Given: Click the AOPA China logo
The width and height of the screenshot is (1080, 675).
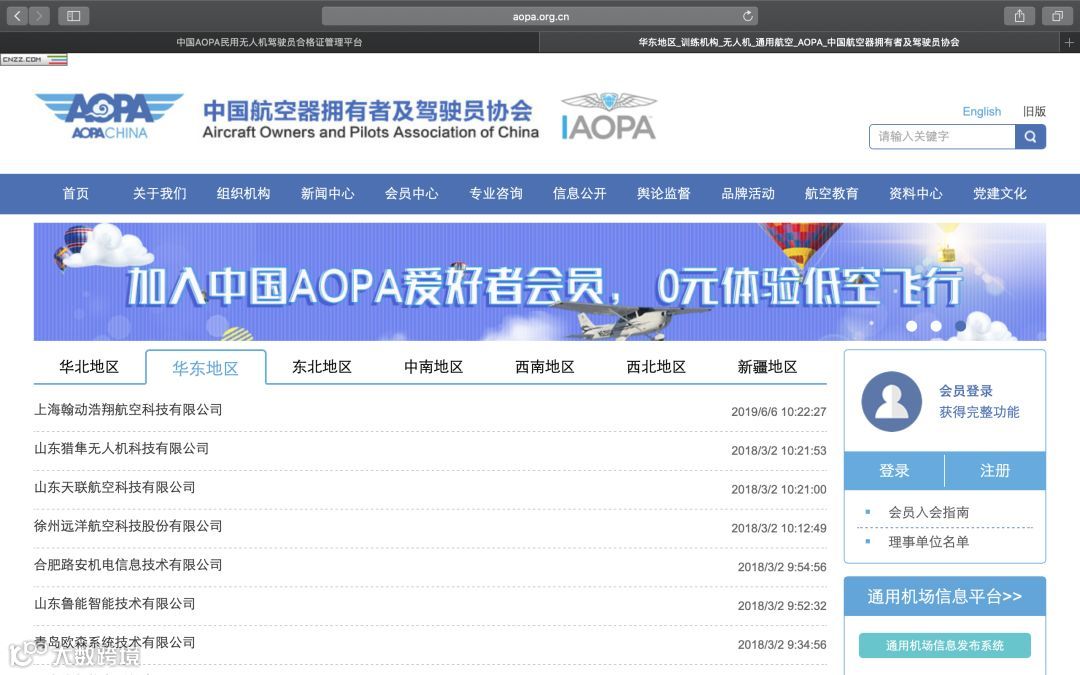Looking at the screenshot, I should pos(109,116).
